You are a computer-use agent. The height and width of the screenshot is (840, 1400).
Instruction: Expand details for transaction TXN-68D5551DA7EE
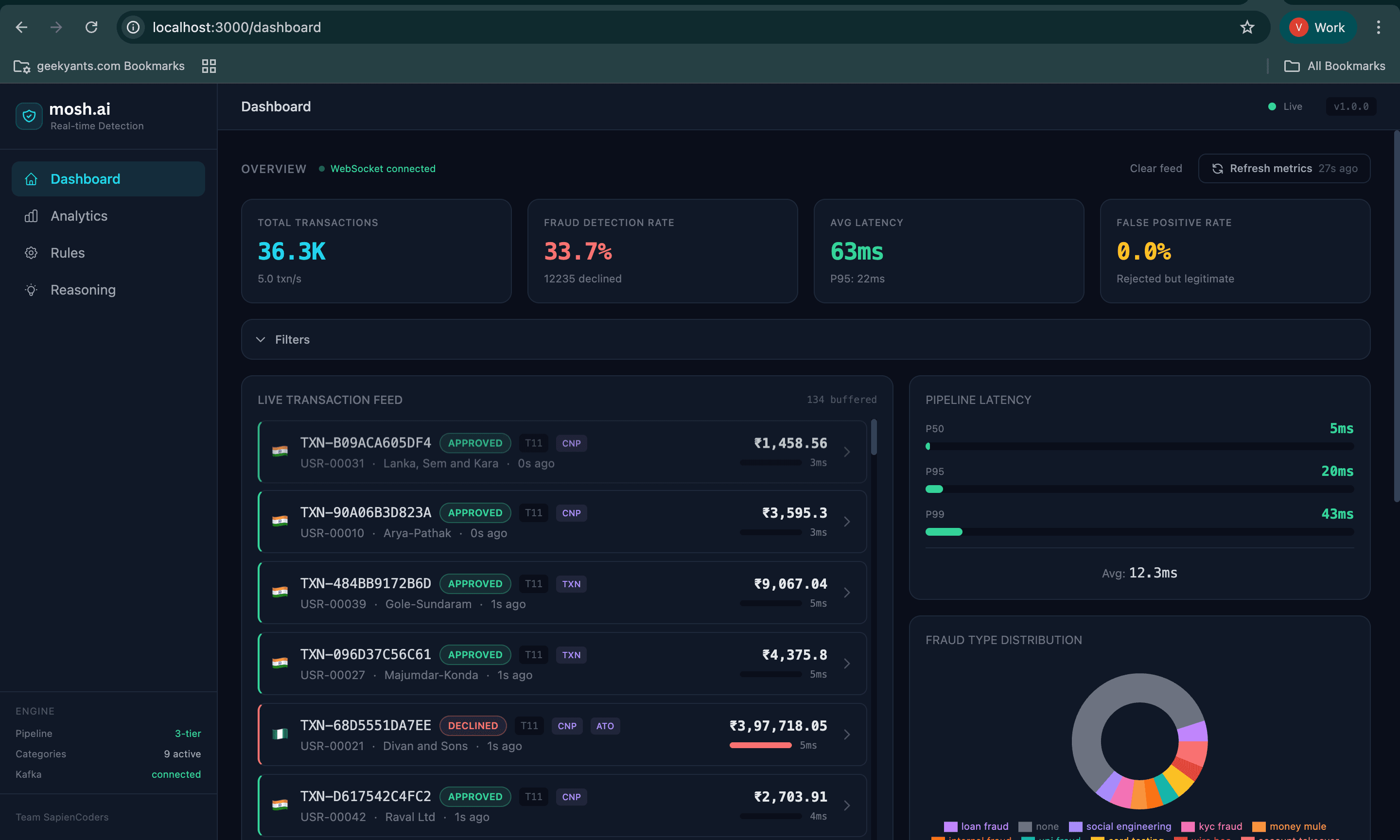pos(847,734)
